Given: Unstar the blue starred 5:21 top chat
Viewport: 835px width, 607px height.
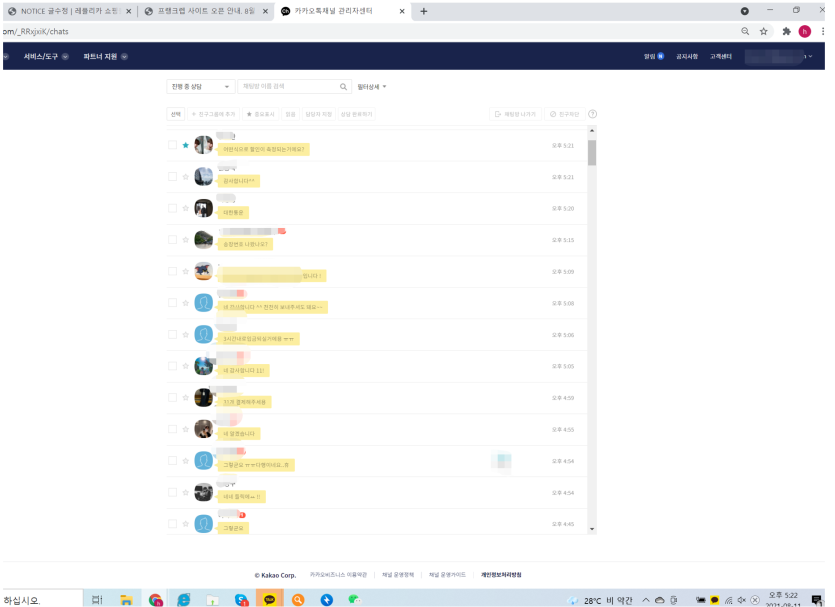Looking at the screenshot, I should click(185, 145).
